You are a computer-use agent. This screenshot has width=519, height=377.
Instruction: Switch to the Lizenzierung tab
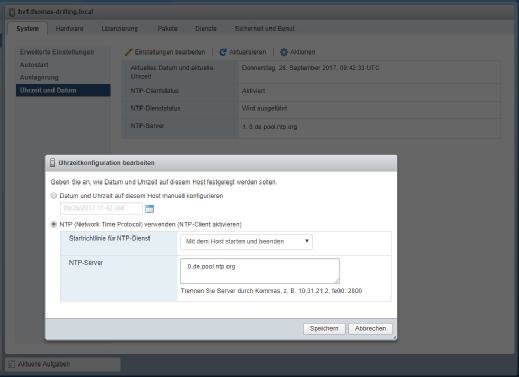click(x=120, y=28)
